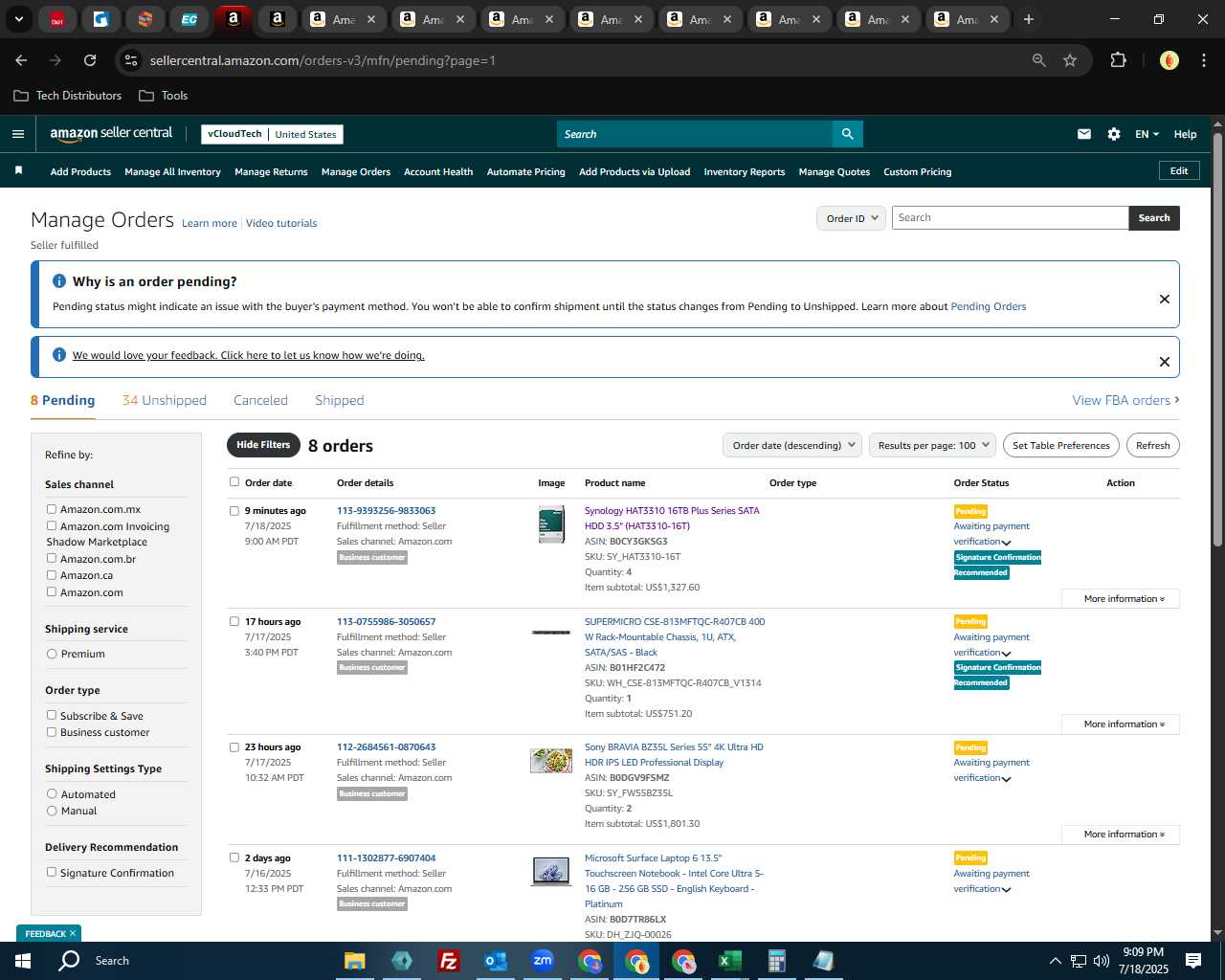Open the Order date (descending) sort dropdown
The width and height of the screenshot is (1225, 980).
(792, 445)
